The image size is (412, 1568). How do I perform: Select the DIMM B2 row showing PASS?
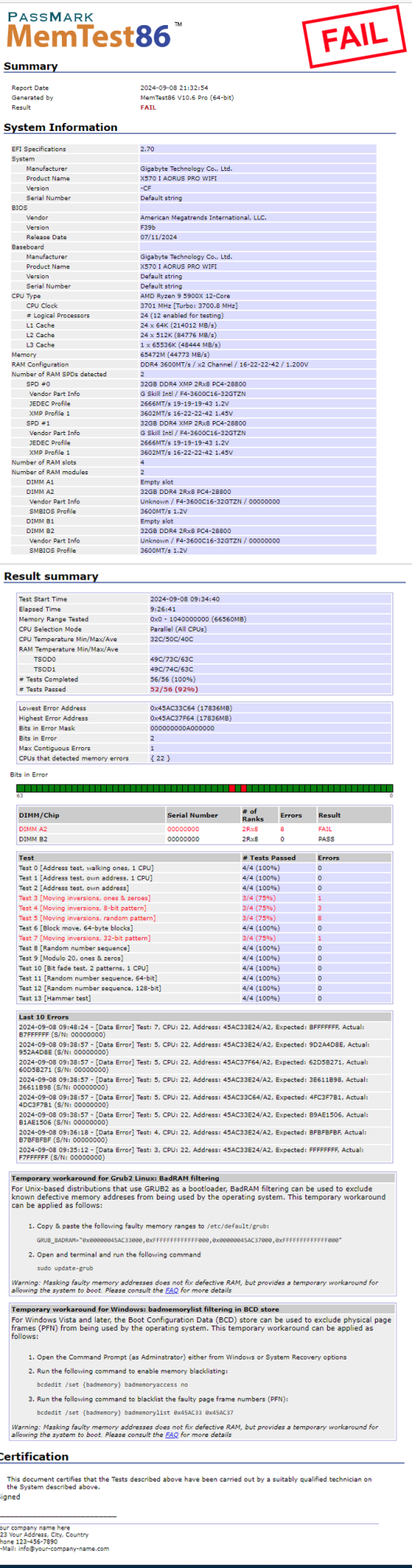click(205, 839)
